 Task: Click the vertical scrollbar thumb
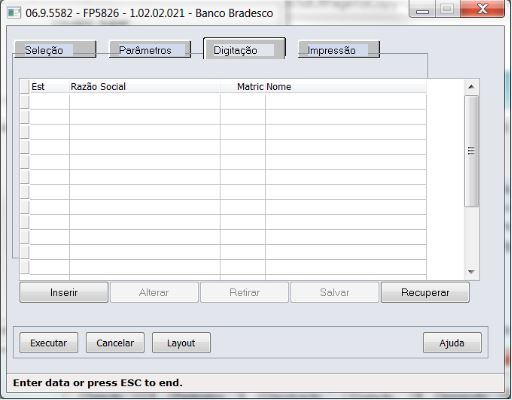471,151
